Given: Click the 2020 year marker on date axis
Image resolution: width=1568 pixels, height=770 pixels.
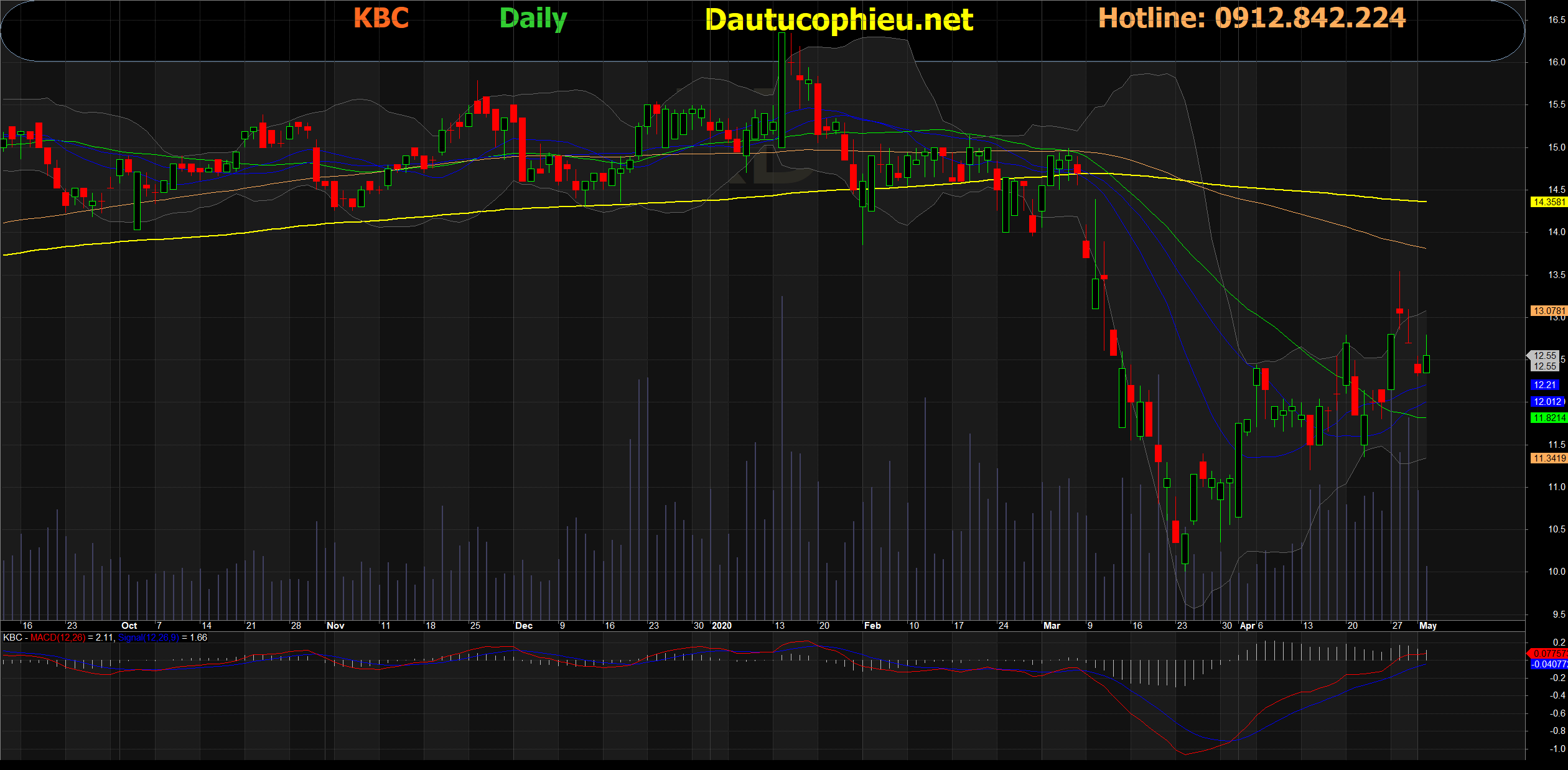Looking at the screenshot, I should (x=722, y=626).
